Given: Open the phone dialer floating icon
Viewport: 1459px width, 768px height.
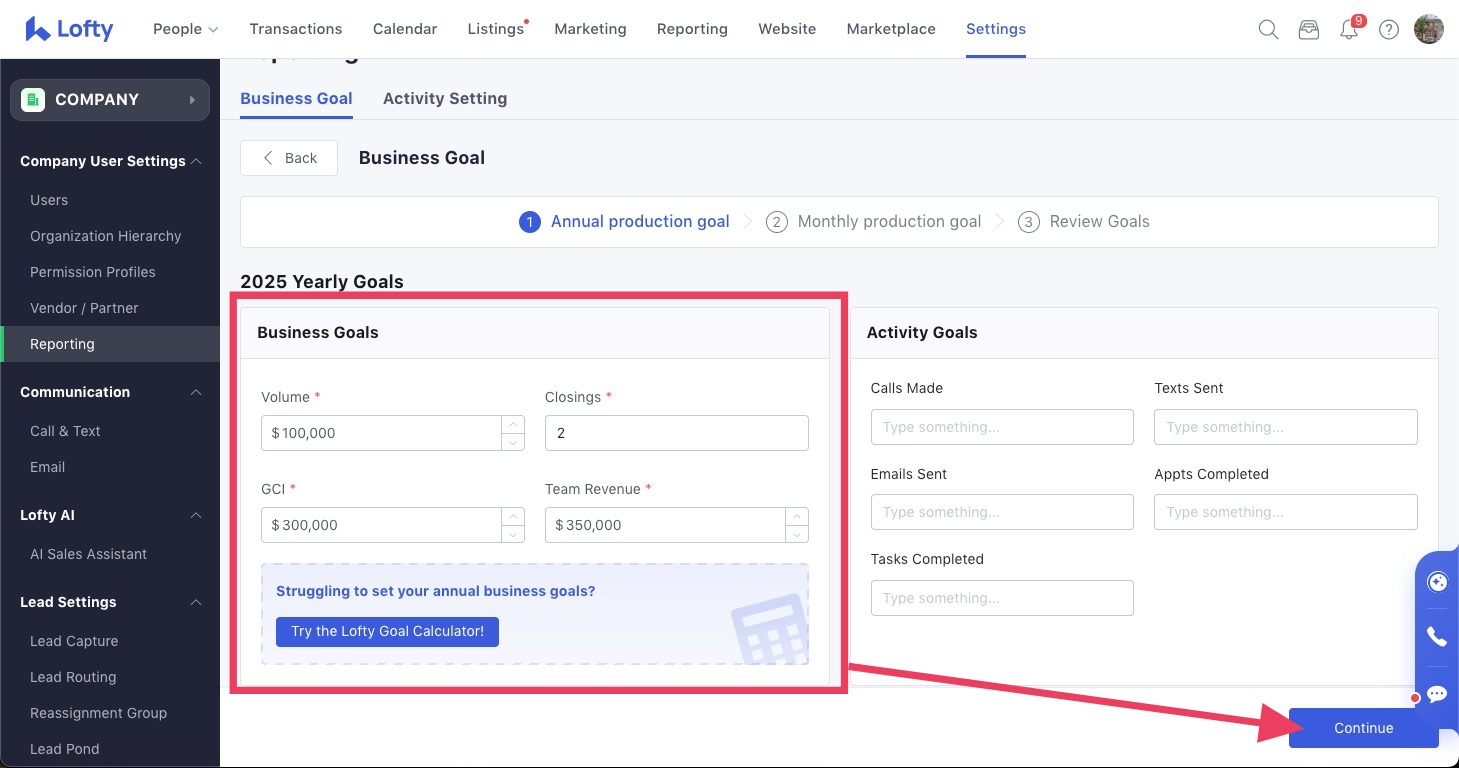Looking at the screenshot, I should tap(1437, 637).
